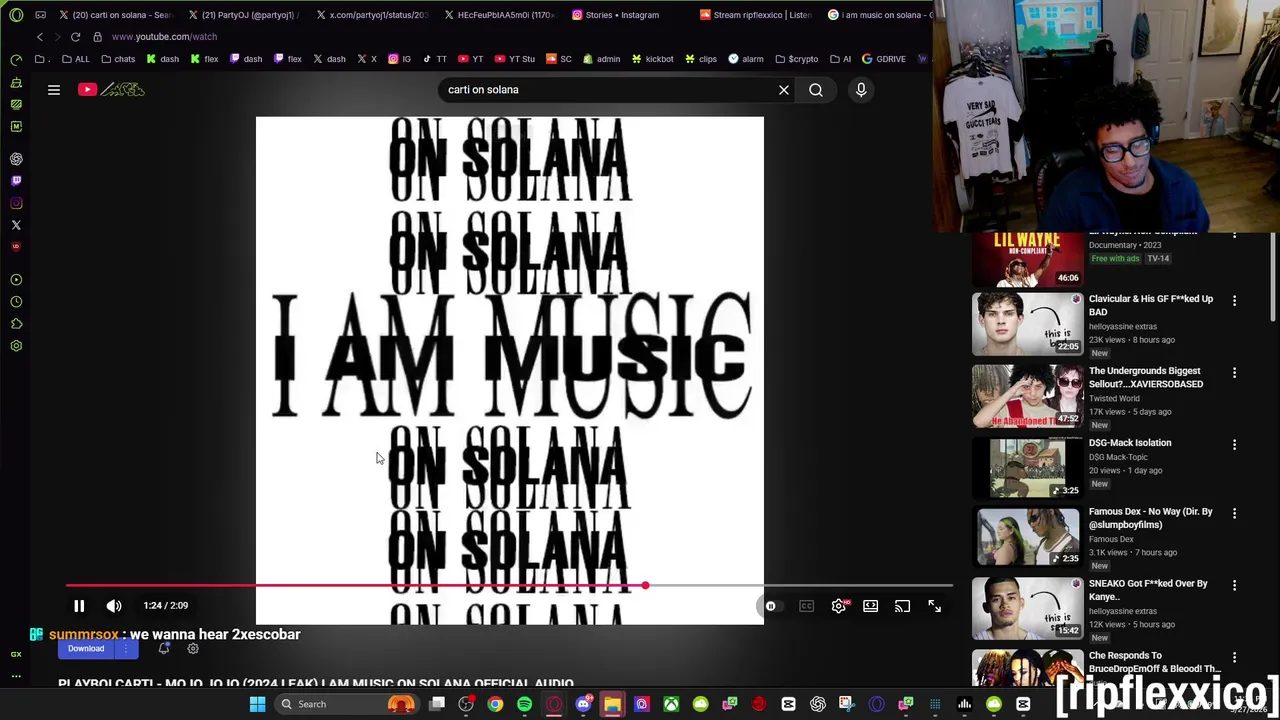Image resolution: width=1280 pixels, height=720 pixels.
Task: Open sidebar player icon
Action: [x=16, y=280]
